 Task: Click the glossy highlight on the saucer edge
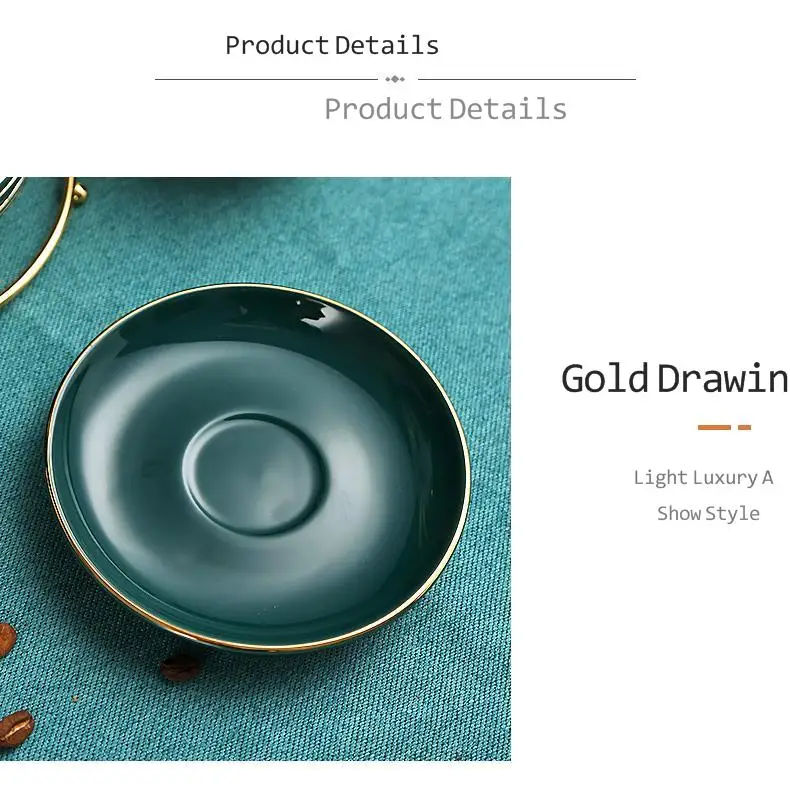(311, 310)
